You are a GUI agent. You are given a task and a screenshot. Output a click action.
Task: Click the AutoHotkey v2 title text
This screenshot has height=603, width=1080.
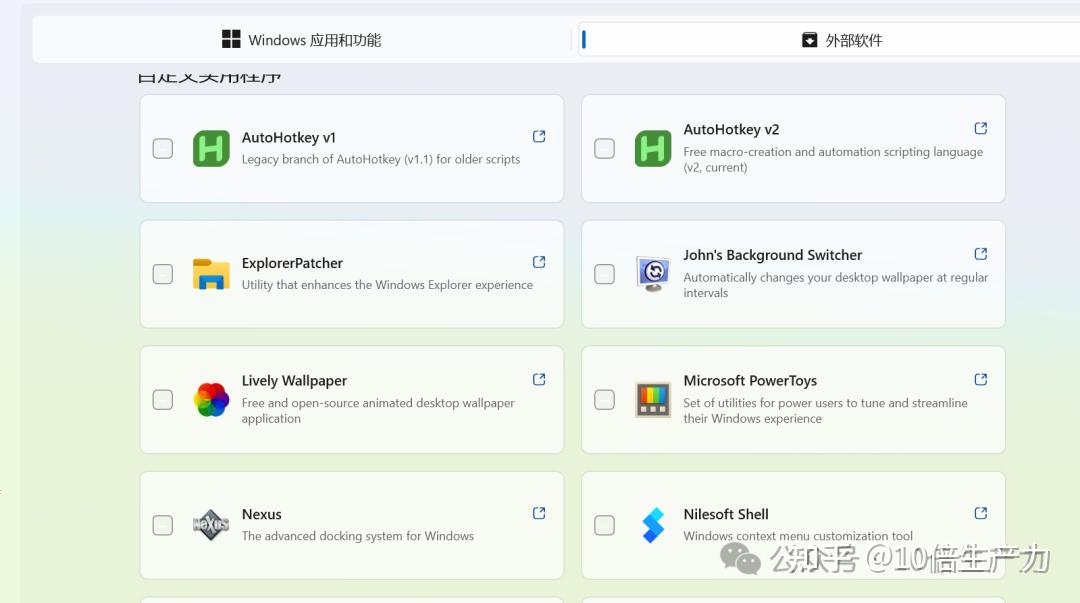pos(731,130)
